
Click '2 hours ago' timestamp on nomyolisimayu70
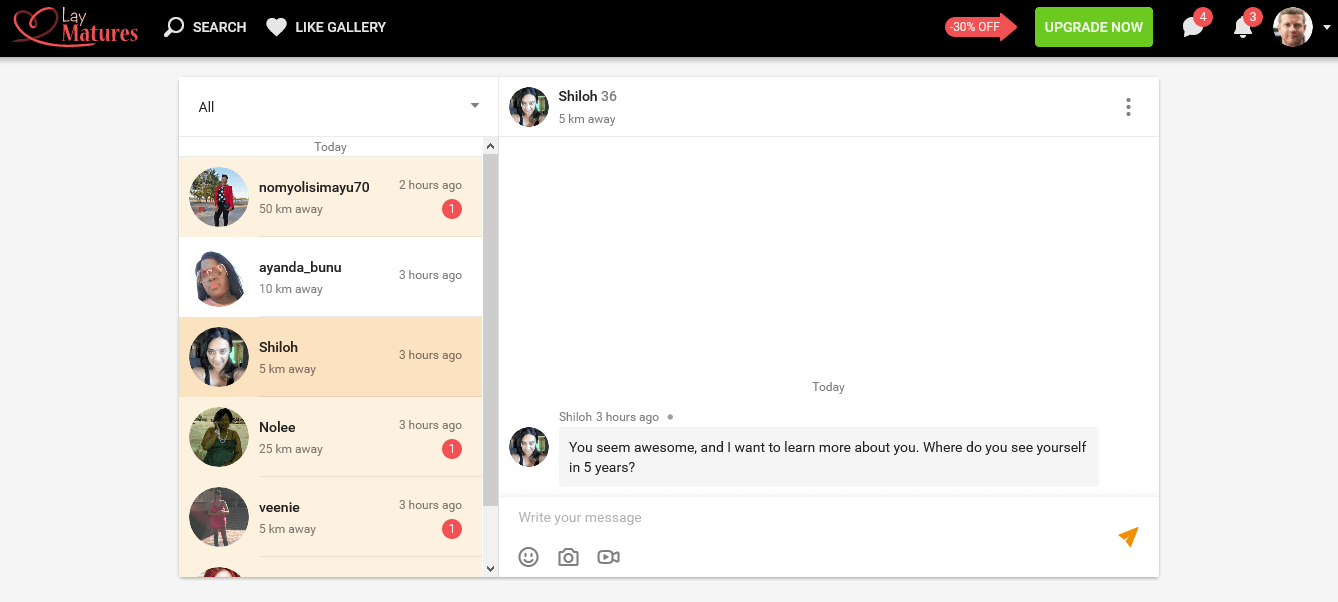430,185
